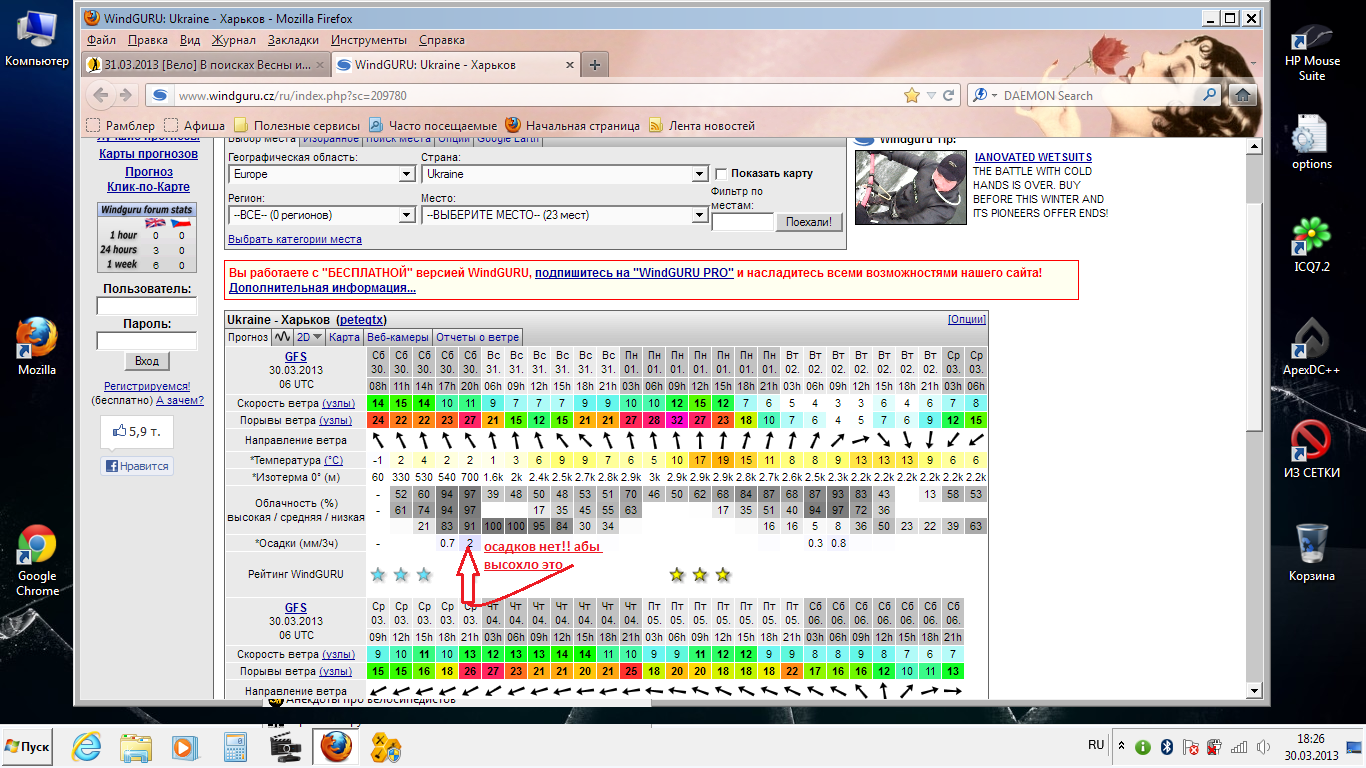Close the WindGURU tab
Viewport: 1366px width, 768px height.
(x=571, y=65)
